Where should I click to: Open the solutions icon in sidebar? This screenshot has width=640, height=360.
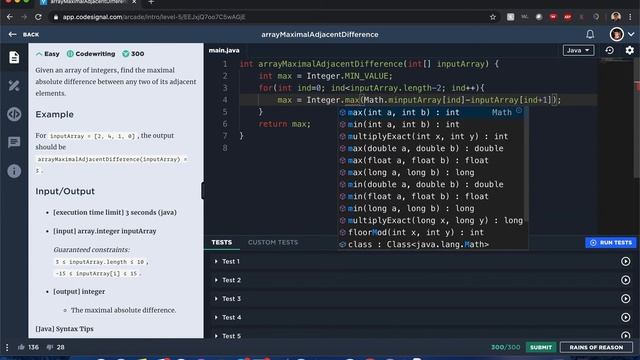pos(14,86)
